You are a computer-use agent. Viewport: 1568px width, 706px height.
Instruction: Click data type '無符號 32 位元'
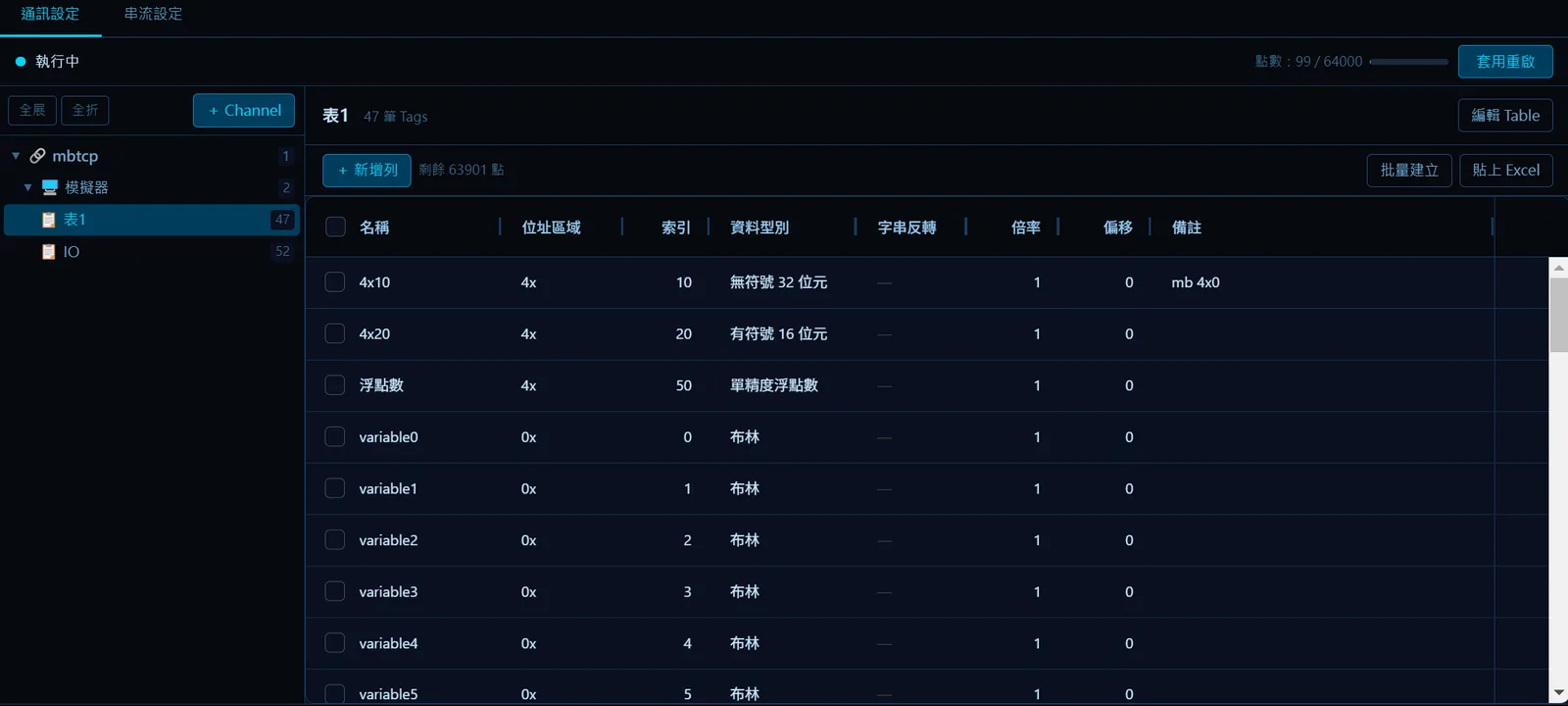coord(779,282)
